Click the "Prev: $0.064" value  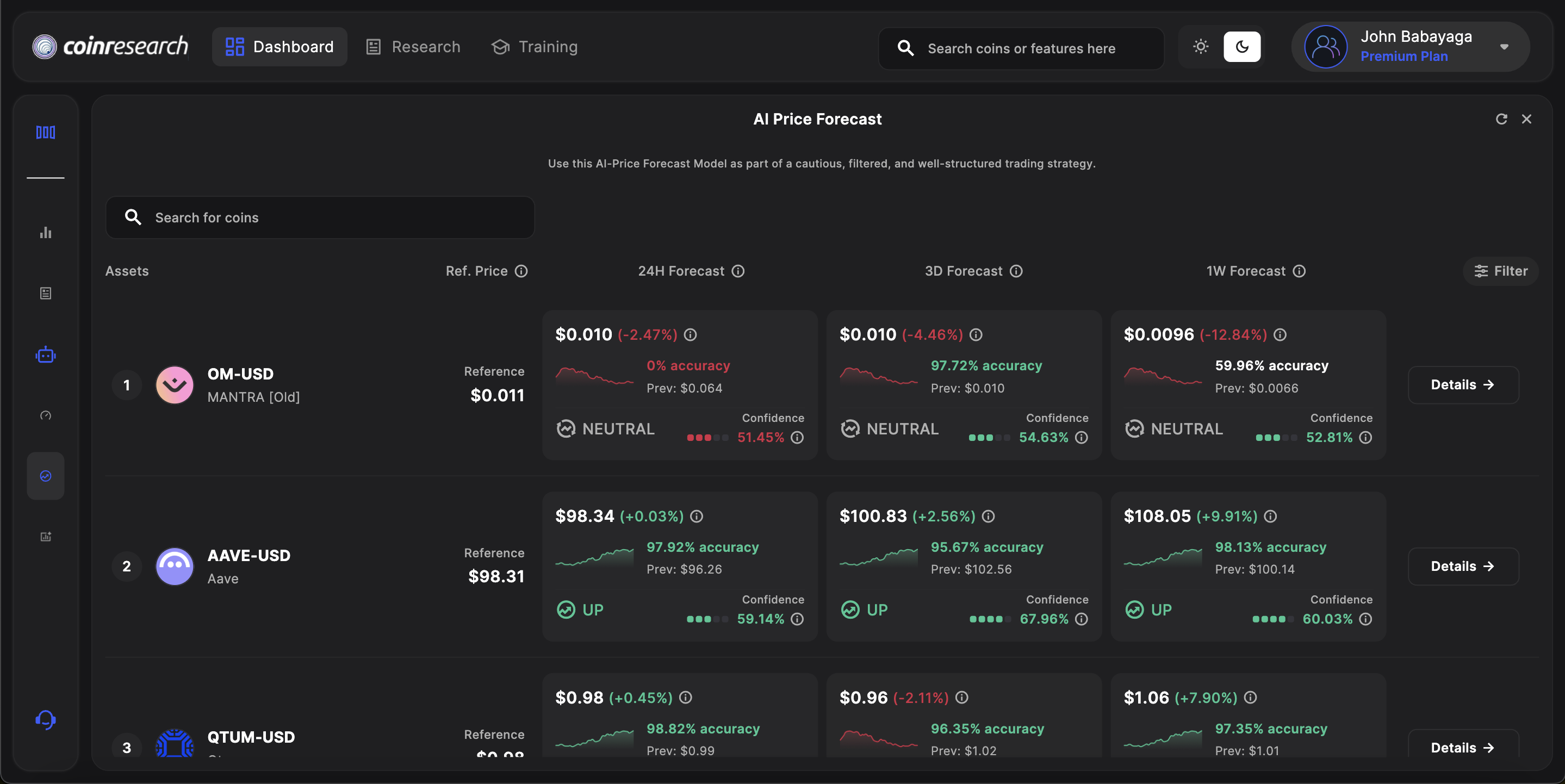(685, 388)
